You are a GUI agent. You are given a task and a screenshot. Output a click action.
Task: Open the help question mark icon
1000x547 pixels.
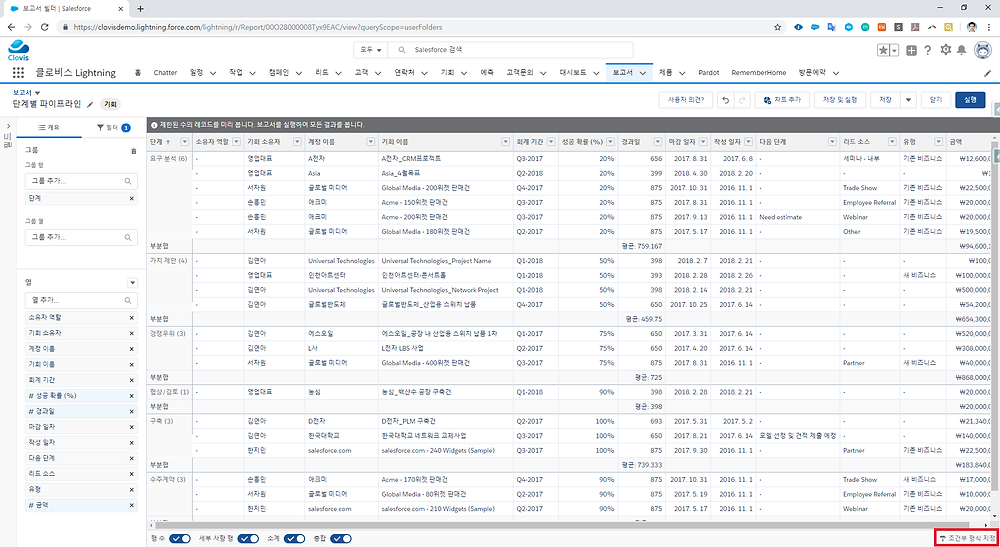click(x=928, y=50)
